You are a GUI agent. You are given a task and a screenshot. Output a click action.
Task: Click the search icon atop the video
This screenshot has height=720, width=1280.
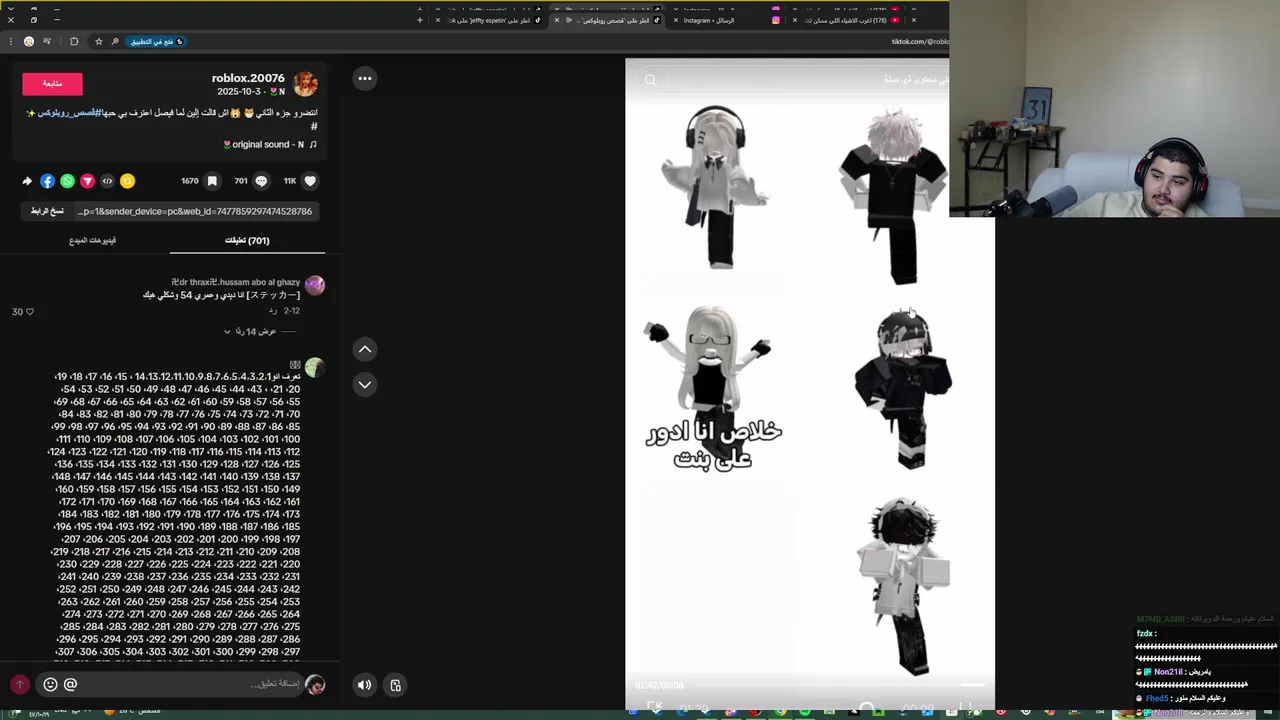650,80
